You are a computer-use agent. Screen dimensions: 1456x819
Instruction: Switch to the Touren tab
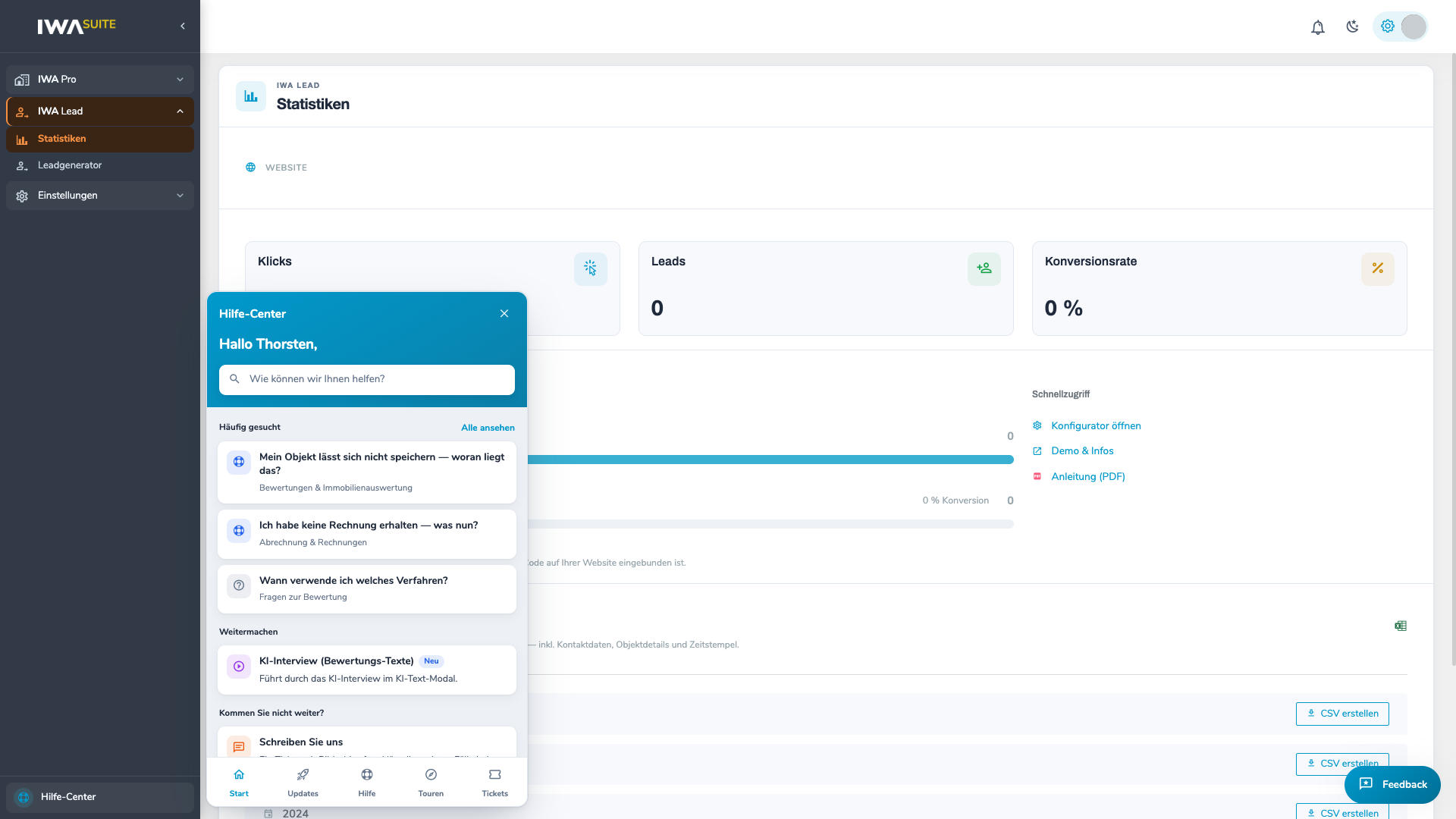click(431, 782)
